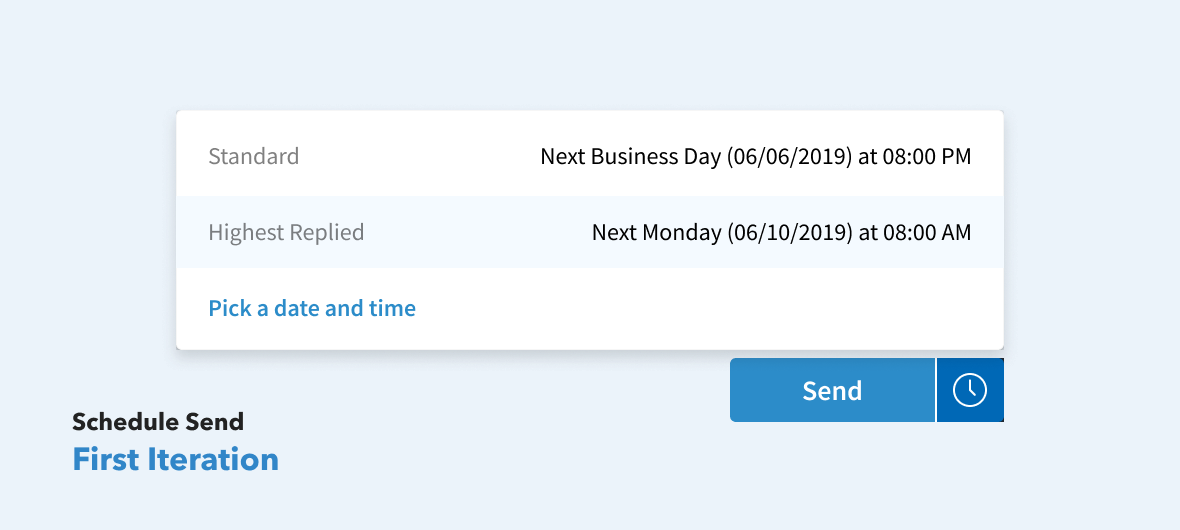The image size is (1180, 530).
Task: Click the Send button
Action: pyautogui.click(x=832, y=390)
